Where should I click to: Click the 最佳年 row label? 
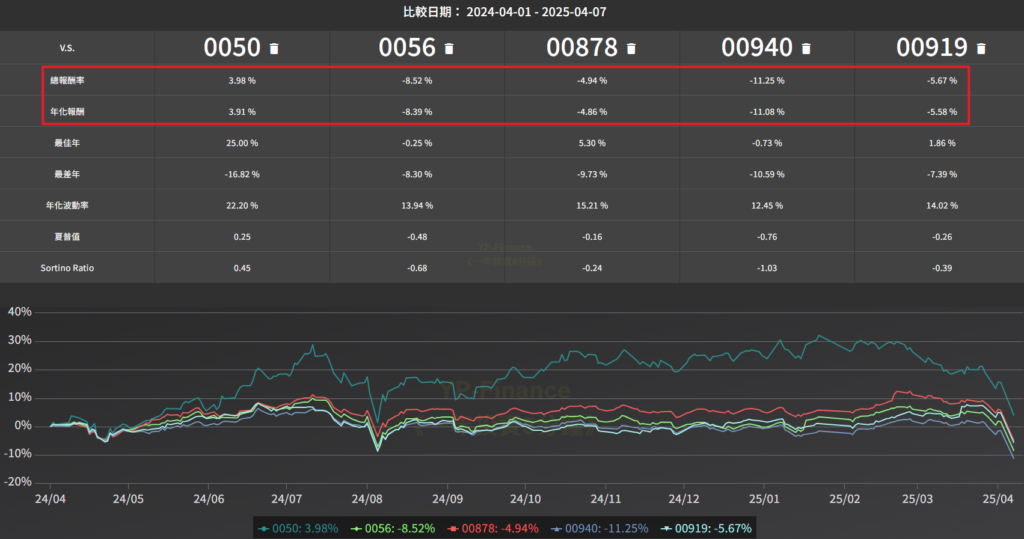point(67,143)
